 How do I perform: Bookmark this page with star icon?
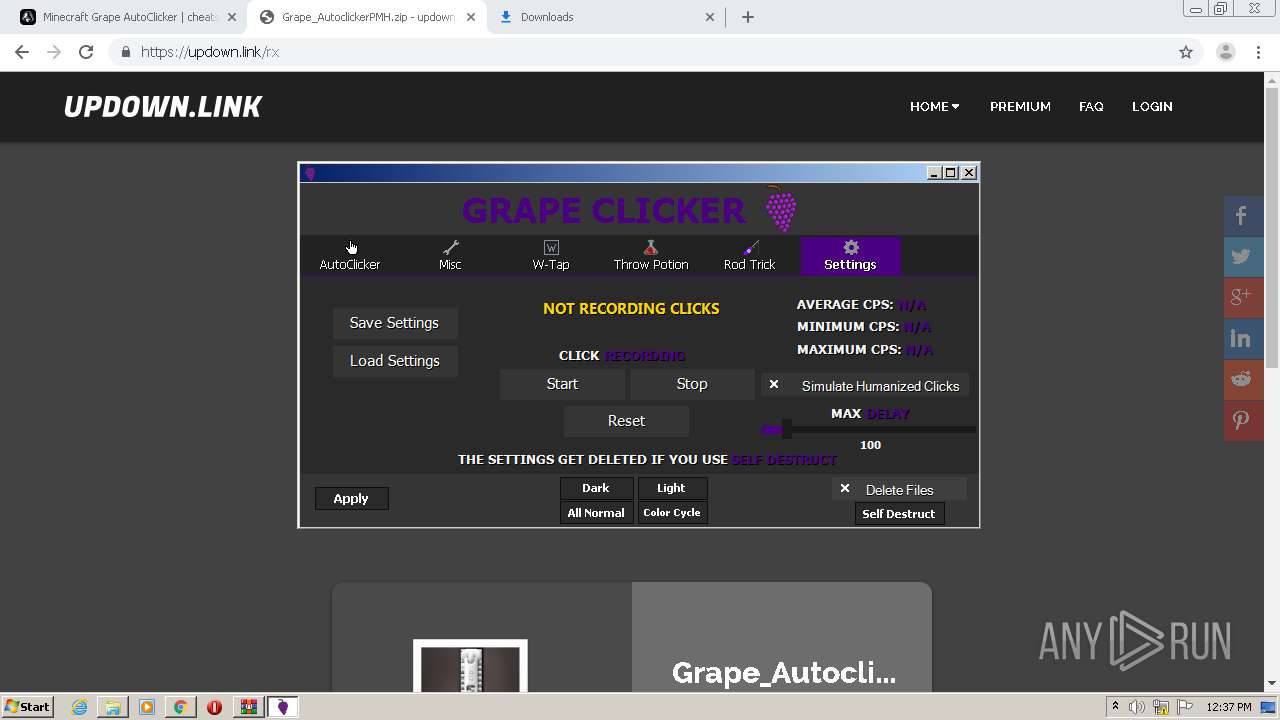1186,52
